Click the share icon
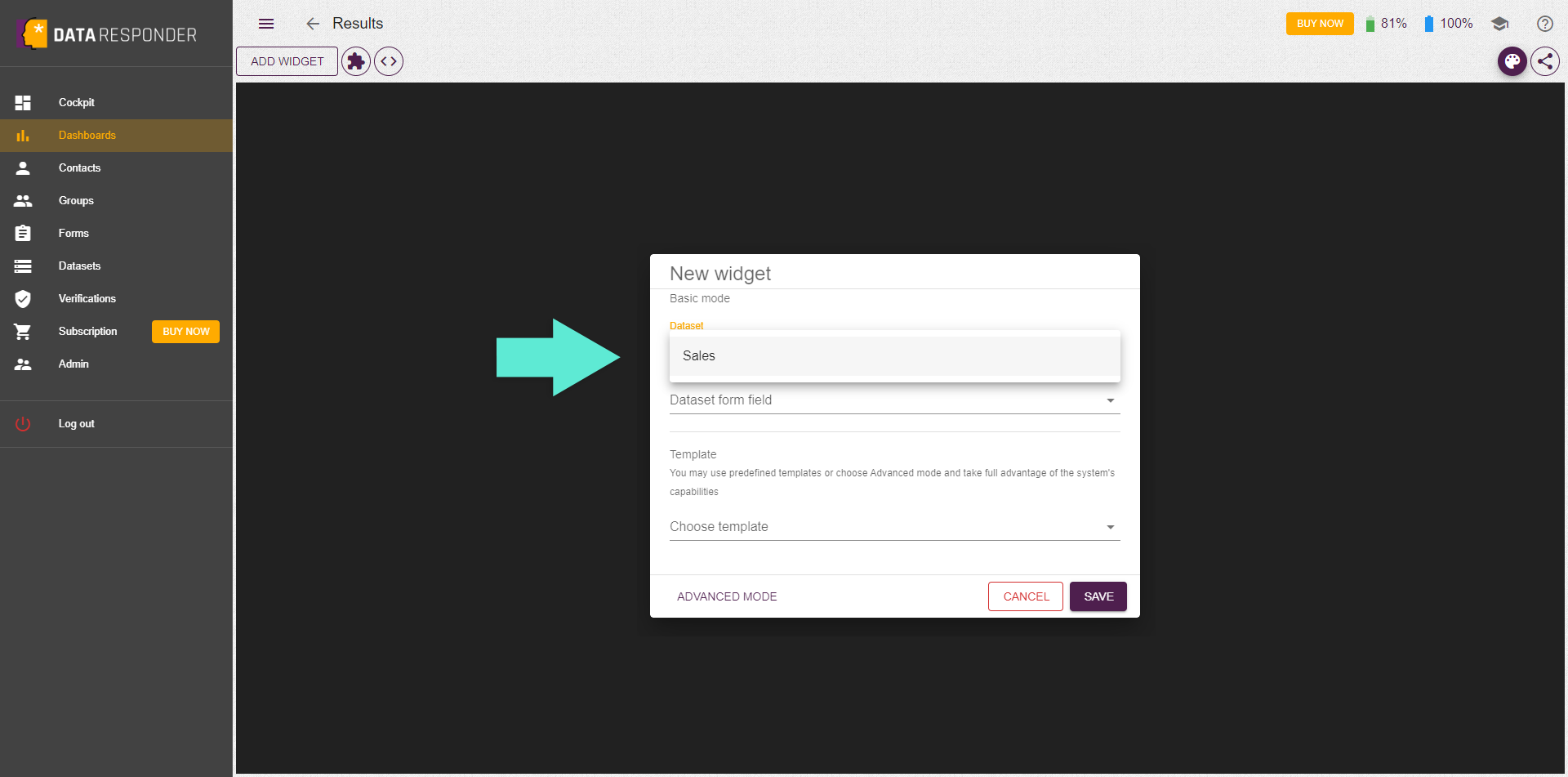Screen dimensions: 1568x777 coord(1545,61)
